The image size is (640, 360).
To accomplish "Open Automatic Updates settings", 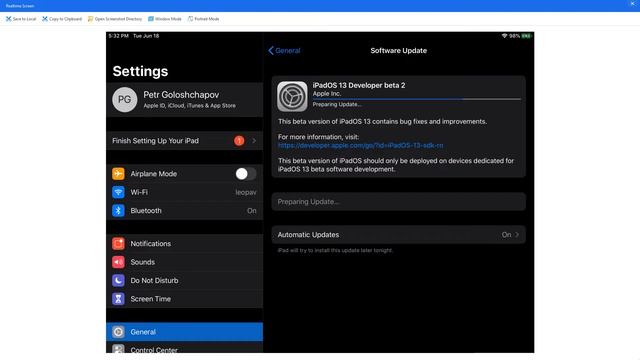I will (399, 235).
